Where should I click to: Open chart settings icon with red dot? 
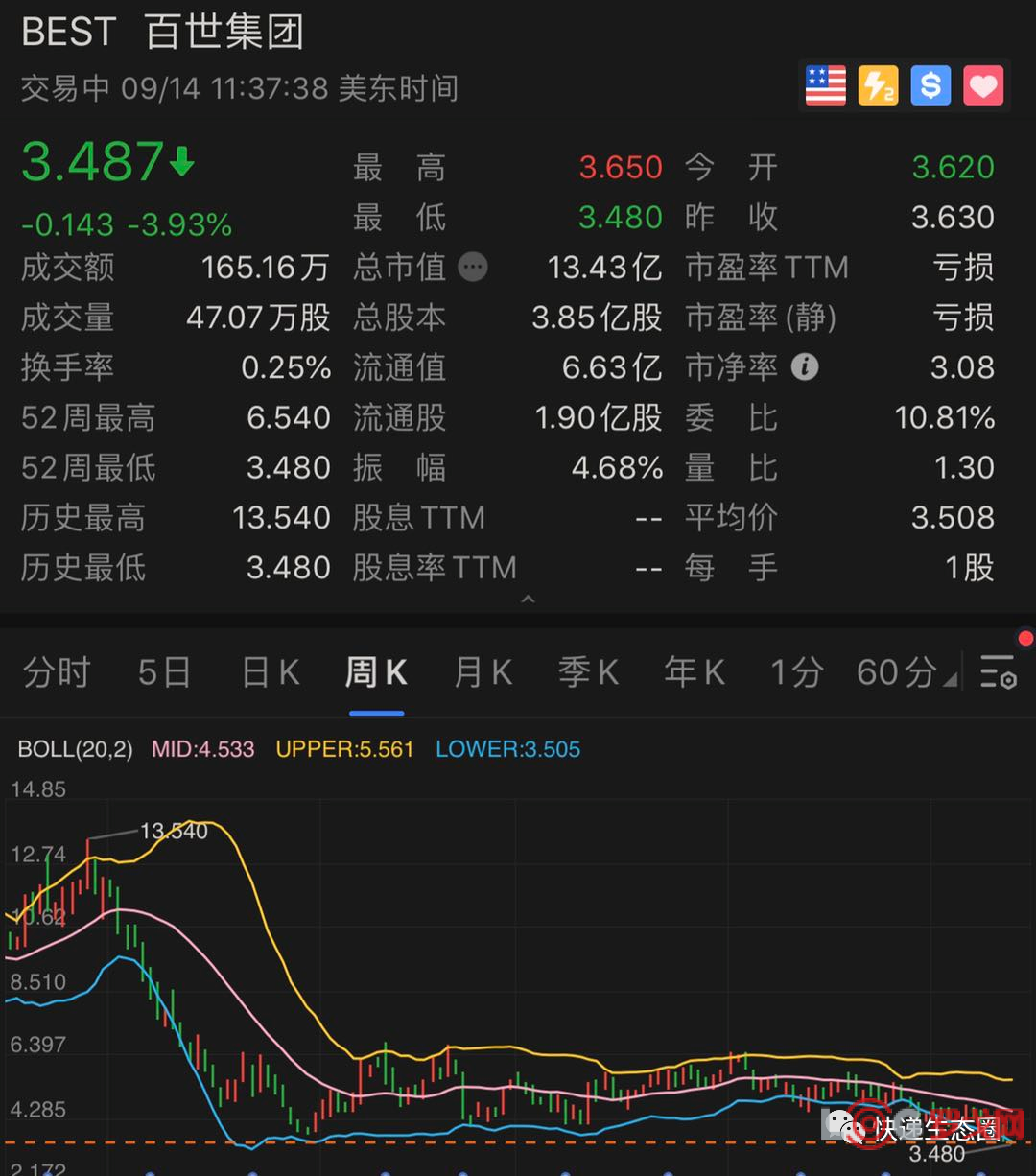click(999, 671)
